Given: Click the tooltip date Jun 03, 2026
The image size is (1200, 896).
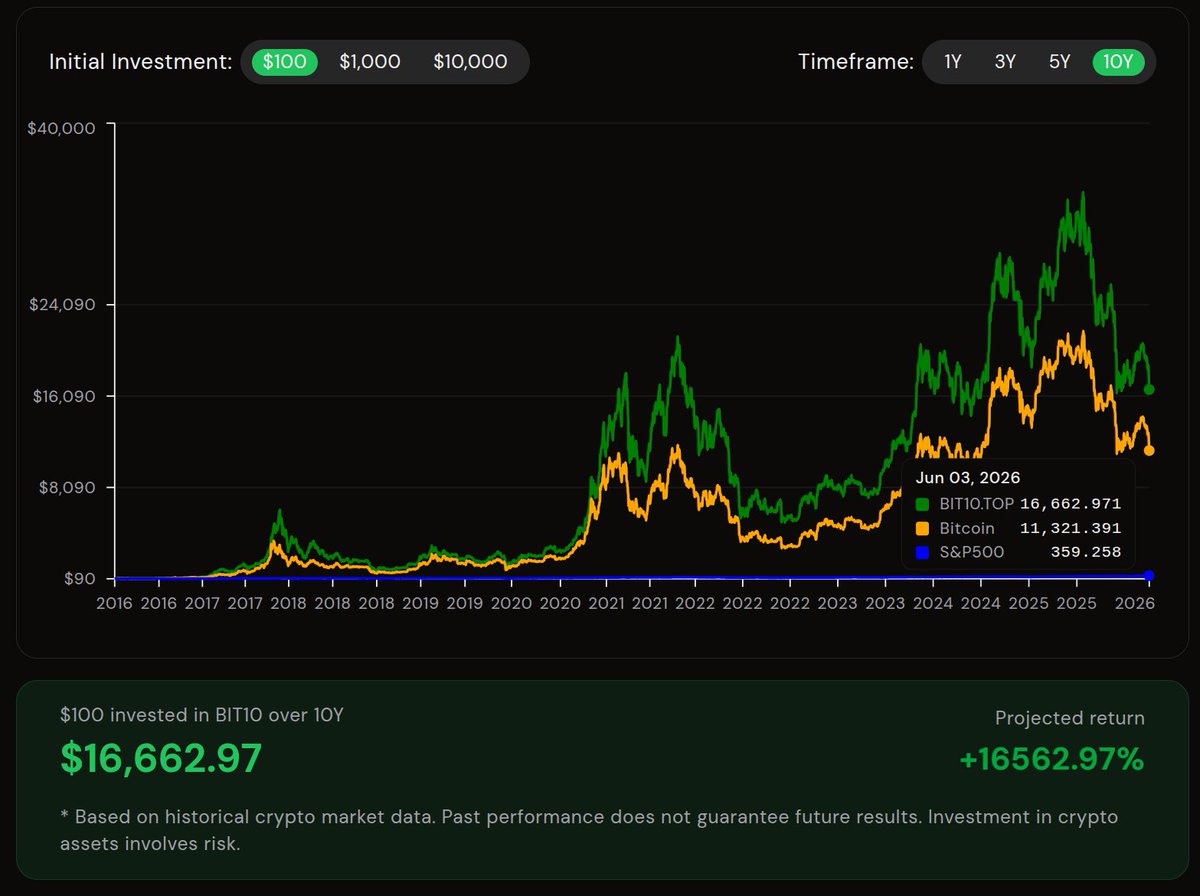Looking at the screenshot, I should coord(968,478).
